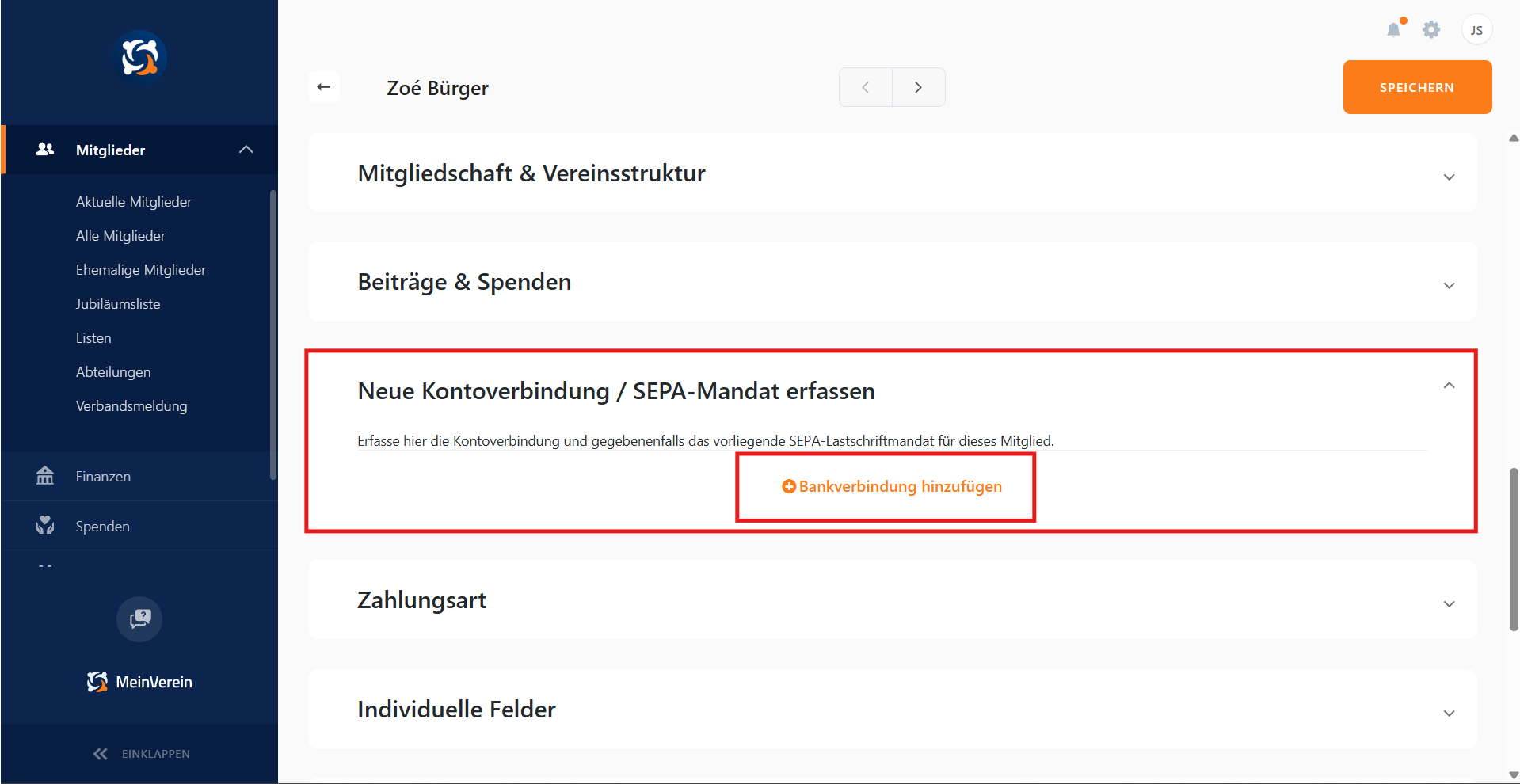Screen dimensions: 1520x784
Task: Click the back arrow beside Zoé Bürger
Action: point(324,87)
